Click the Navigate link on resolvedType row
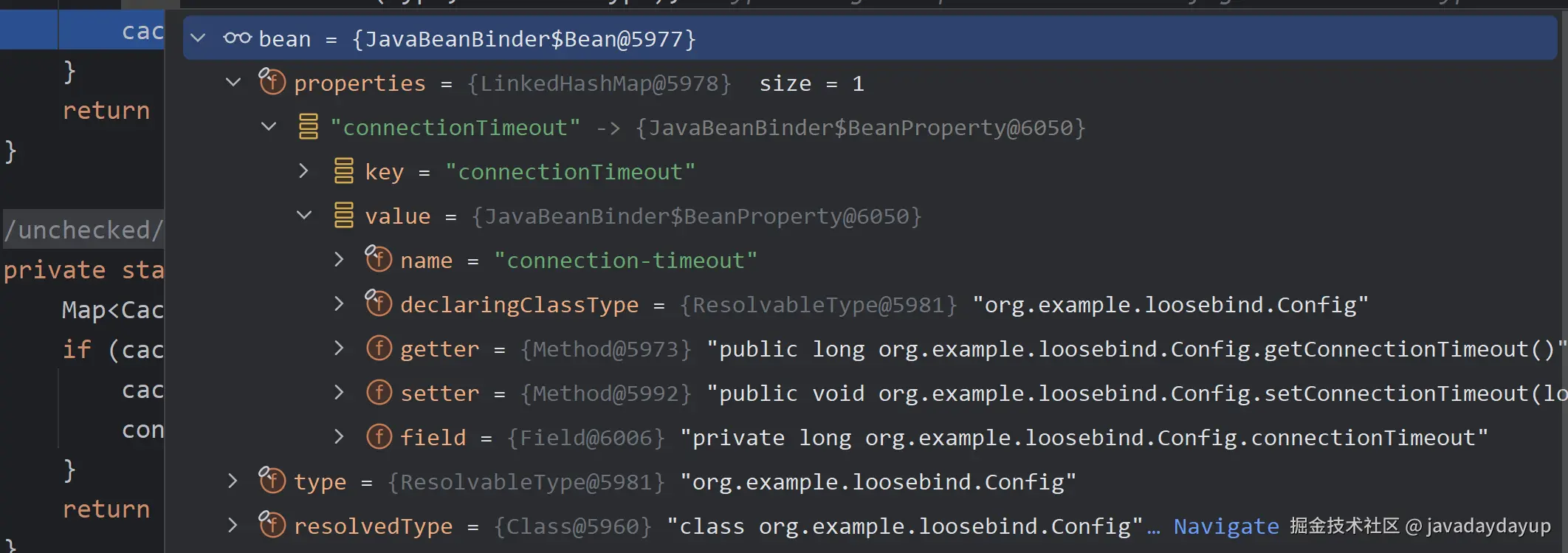Image resolution: width=1568 pixels, height=553 pixels. tap(1226, 526)
